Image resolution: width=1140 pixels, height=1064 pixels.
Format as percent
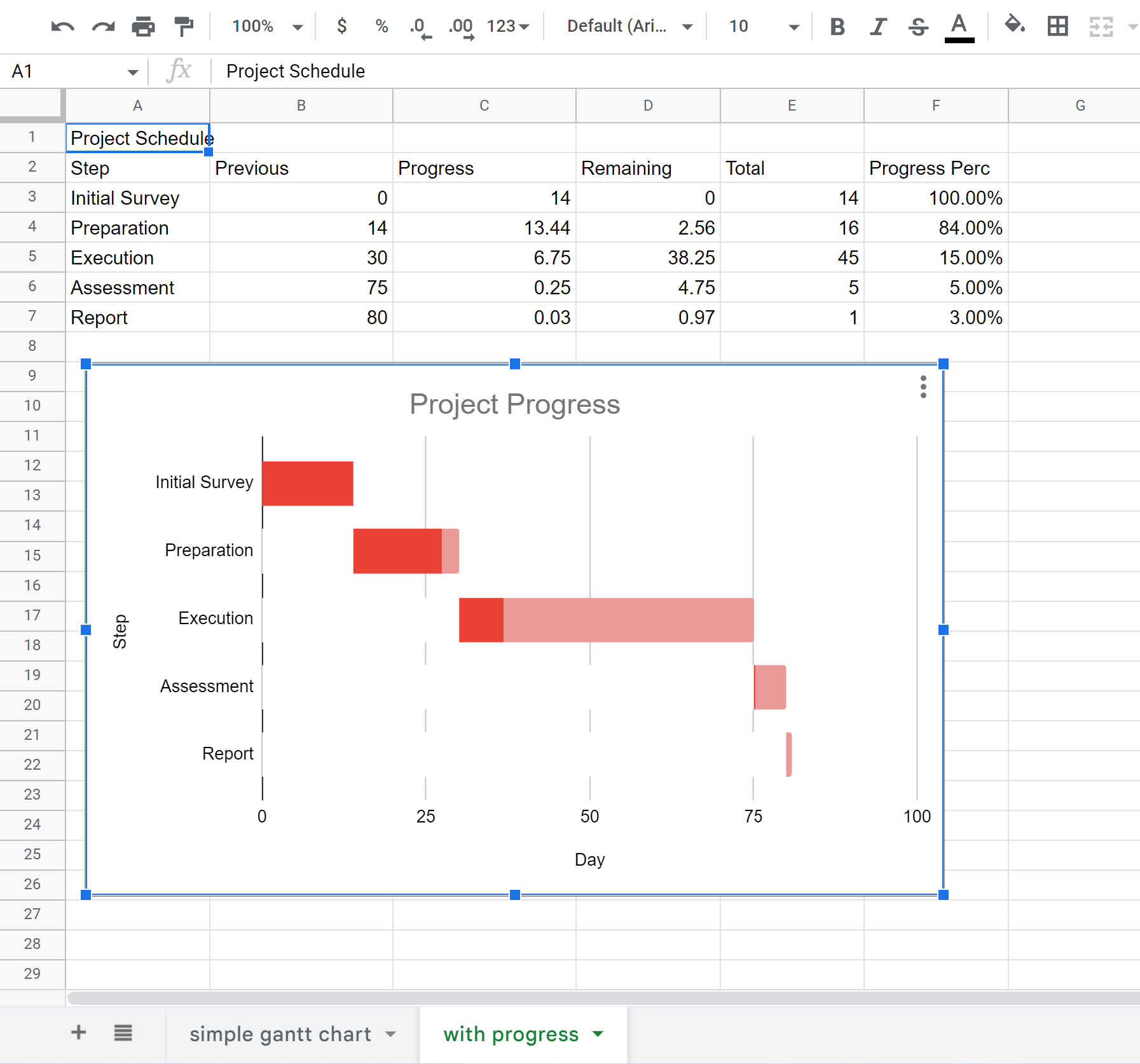click(381, 26)
